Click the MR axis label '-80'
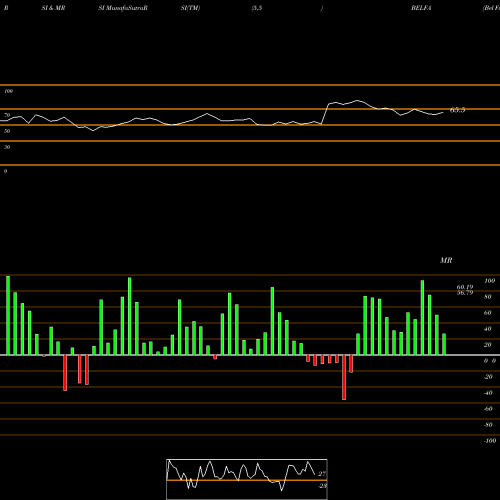500x500 pixels. point(488,425)
